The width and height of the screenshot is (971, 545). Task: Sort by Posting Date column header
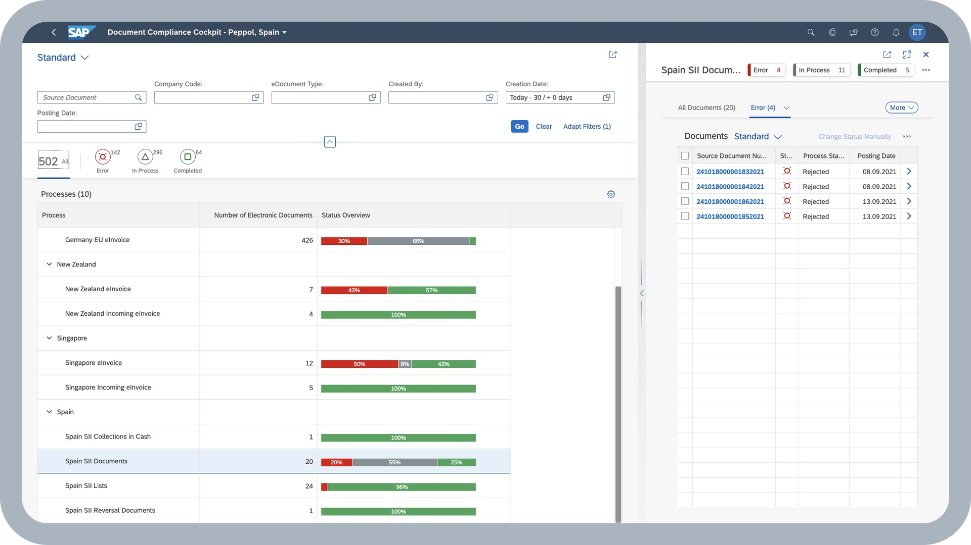click(x=876, y=156)
